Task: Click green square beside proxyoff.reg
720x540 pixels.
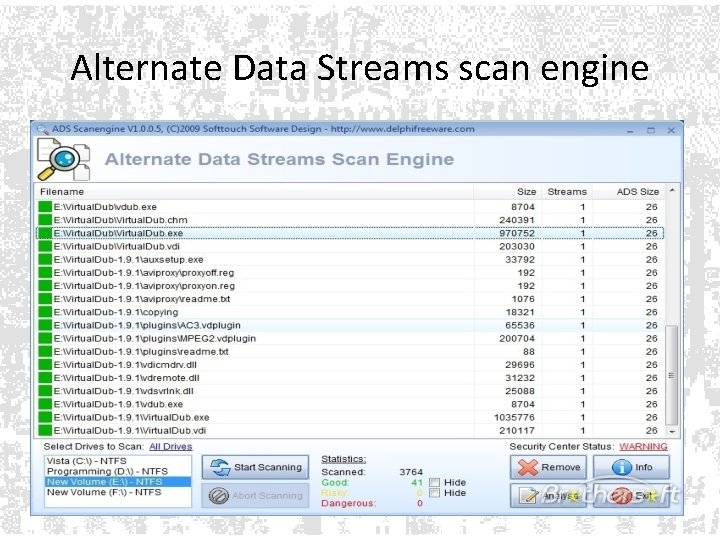Action: click(x=45, y=273)
